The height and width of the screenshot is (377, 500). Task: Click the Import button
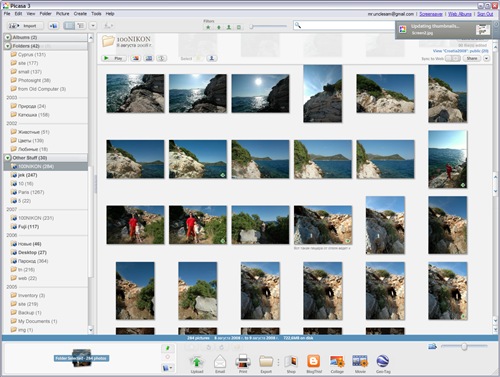25,26
